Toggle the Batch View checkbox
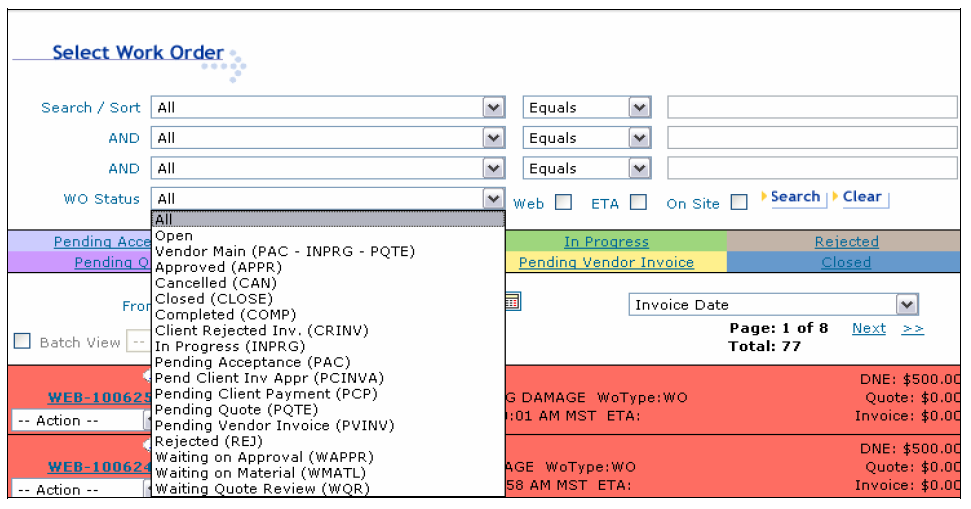971x509 pixels. (22, 341)
